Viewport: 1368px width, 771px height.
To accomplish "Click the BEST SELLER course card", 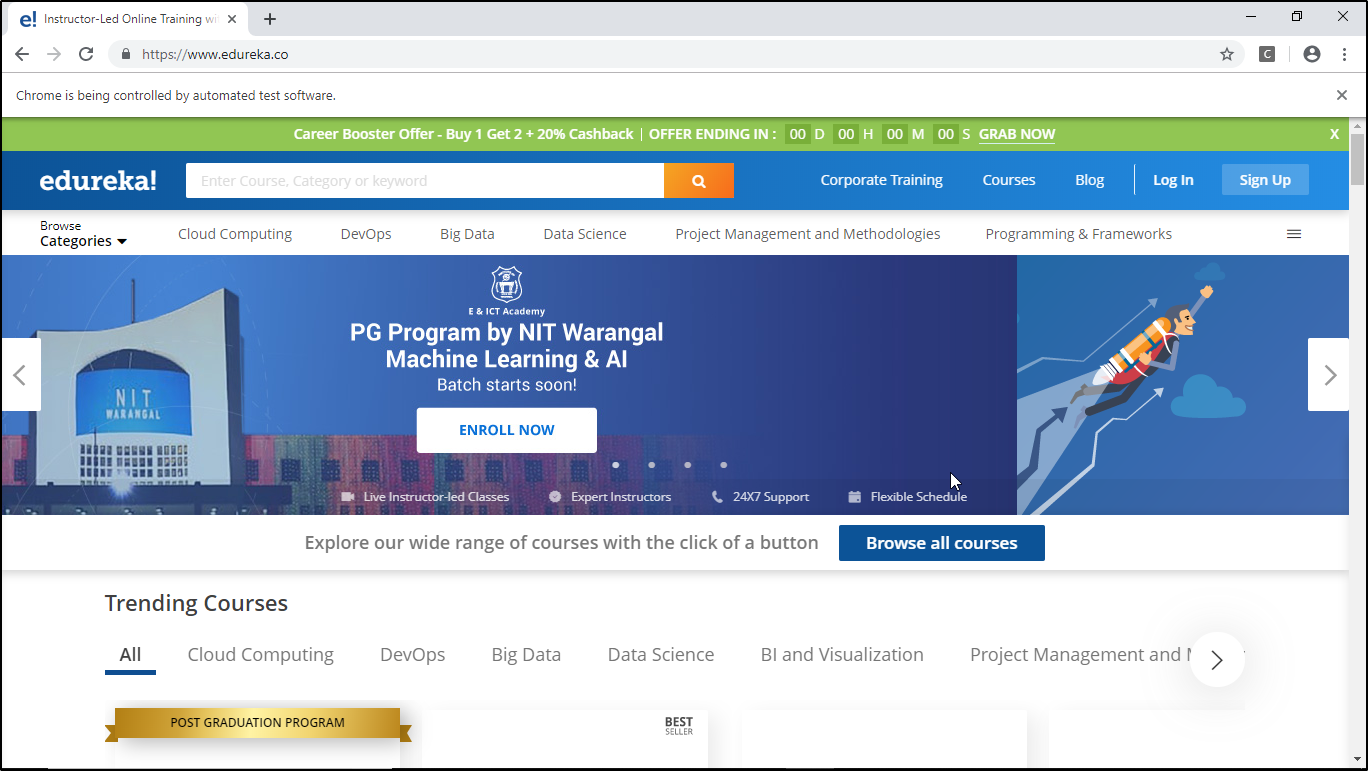I will coord(565,740).
